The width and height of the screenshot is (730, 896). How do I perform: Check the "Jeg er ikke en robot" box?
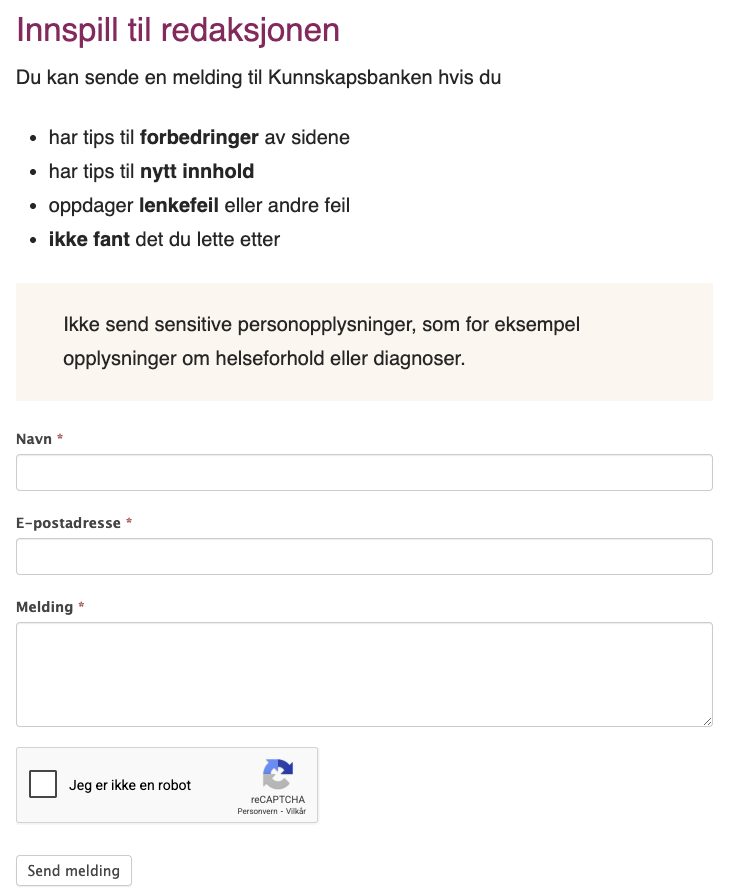pos(43,785)
